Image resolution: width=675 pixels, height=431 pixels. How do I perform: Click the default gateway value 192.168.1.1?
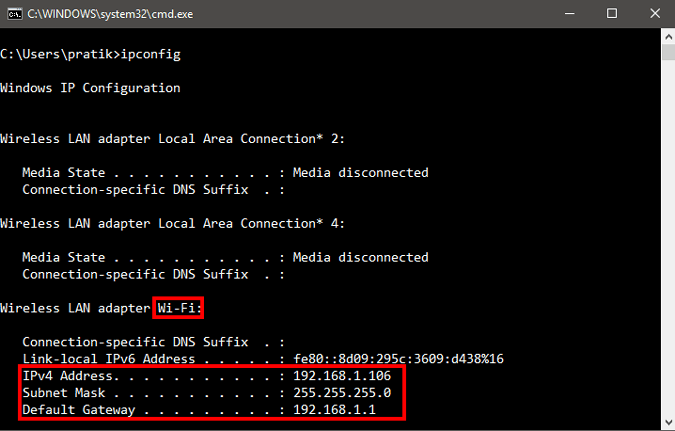tap(334, 409)
